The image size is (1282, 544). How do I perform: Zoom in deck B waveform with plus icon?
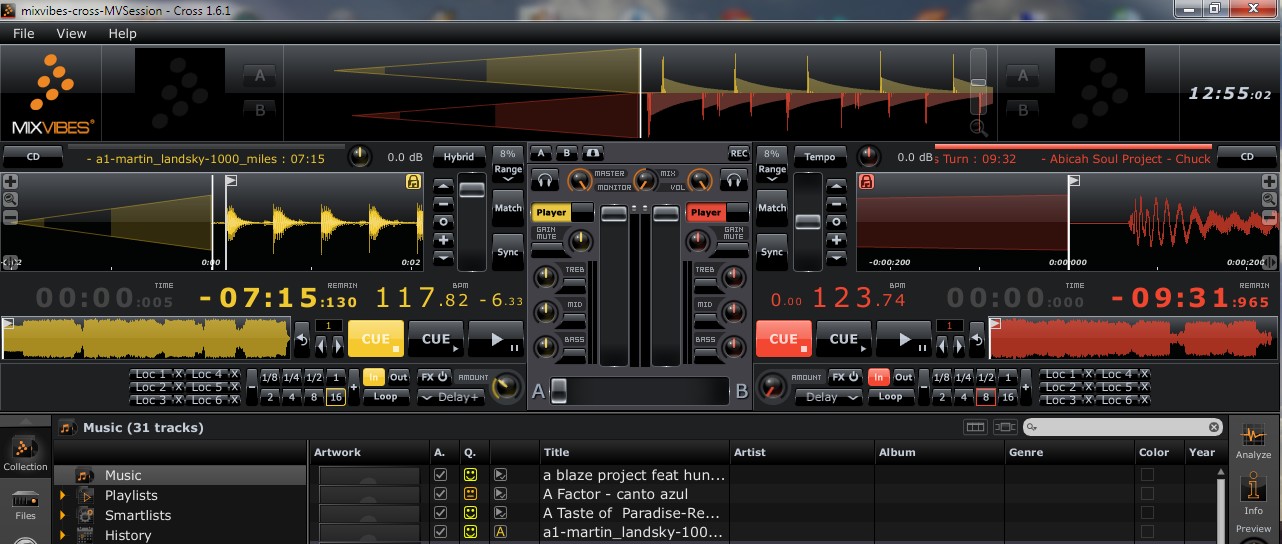point(1271,182)
